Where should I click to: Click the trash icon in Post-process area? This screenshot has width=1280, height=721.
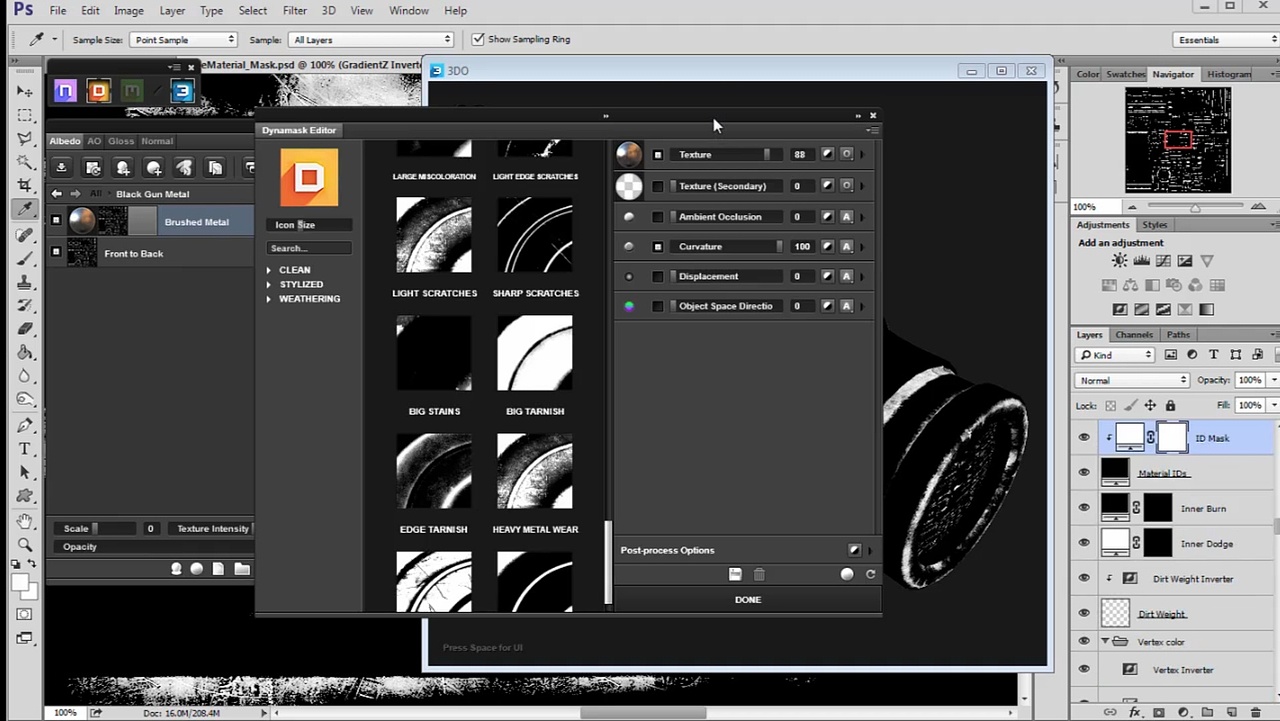point(759,574)
